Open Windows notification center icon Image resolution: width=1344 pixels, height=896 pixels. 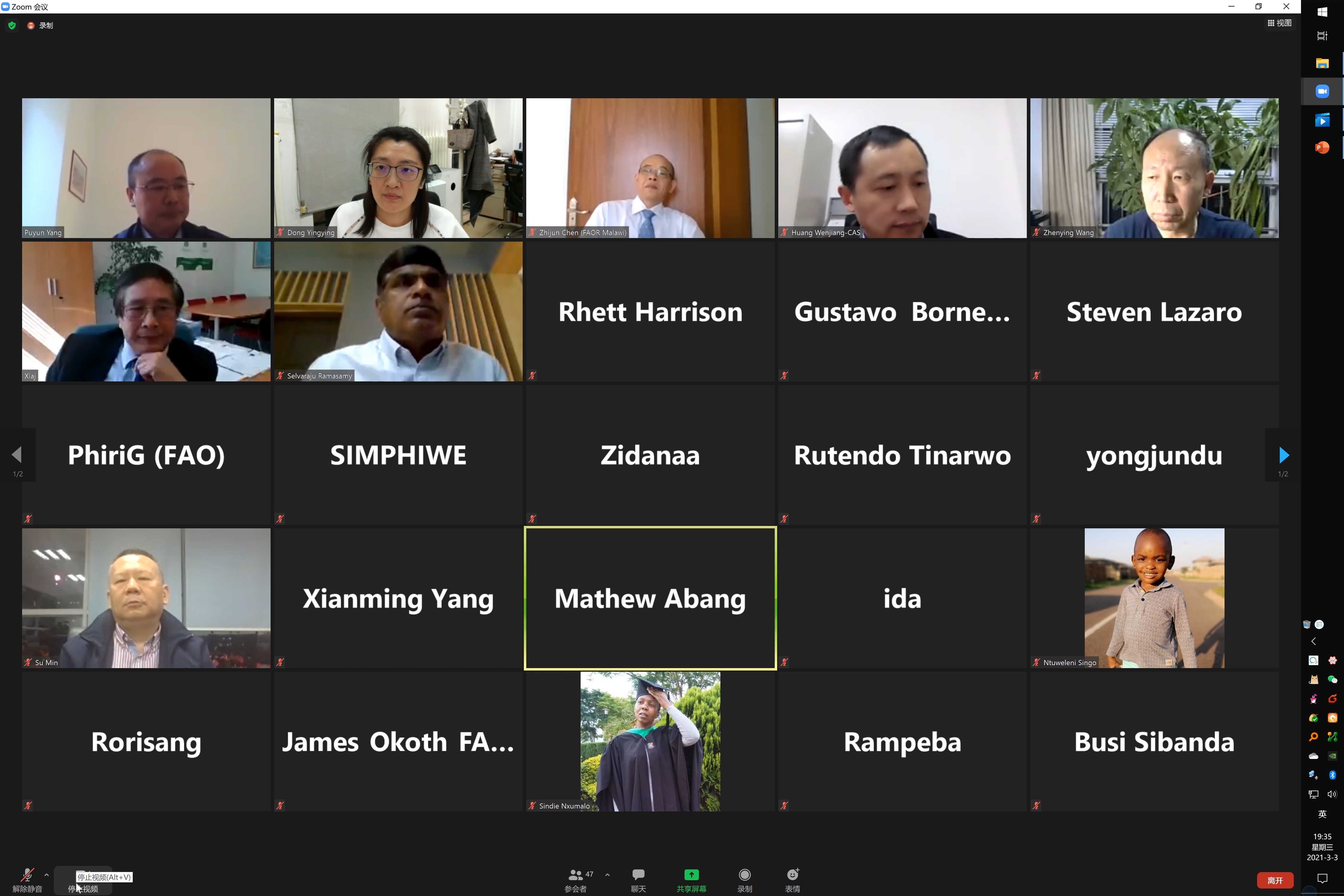coord(1322,878)
